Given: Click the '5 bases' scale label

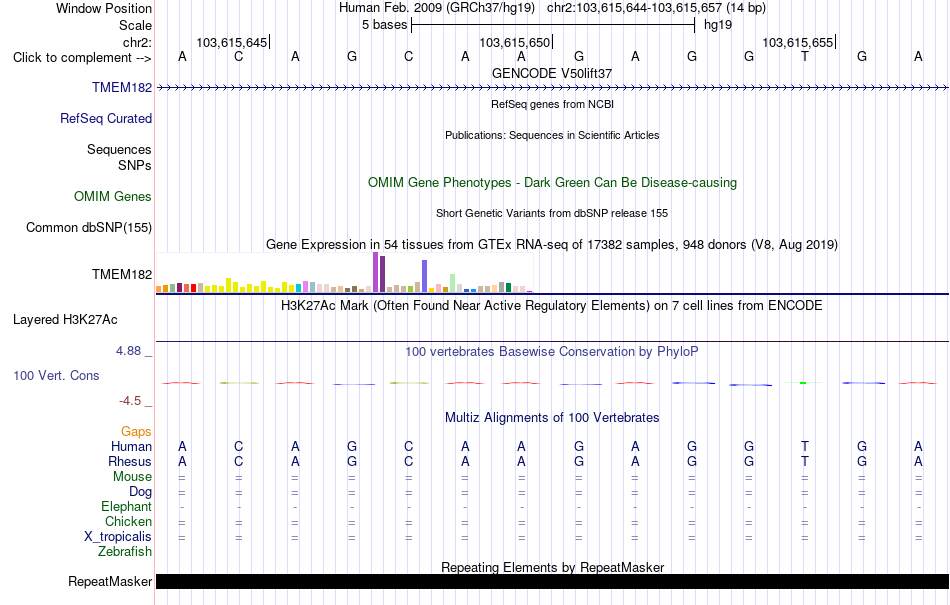Looking at the screenshot, I should pyautogui.click(x=384, y=25).
